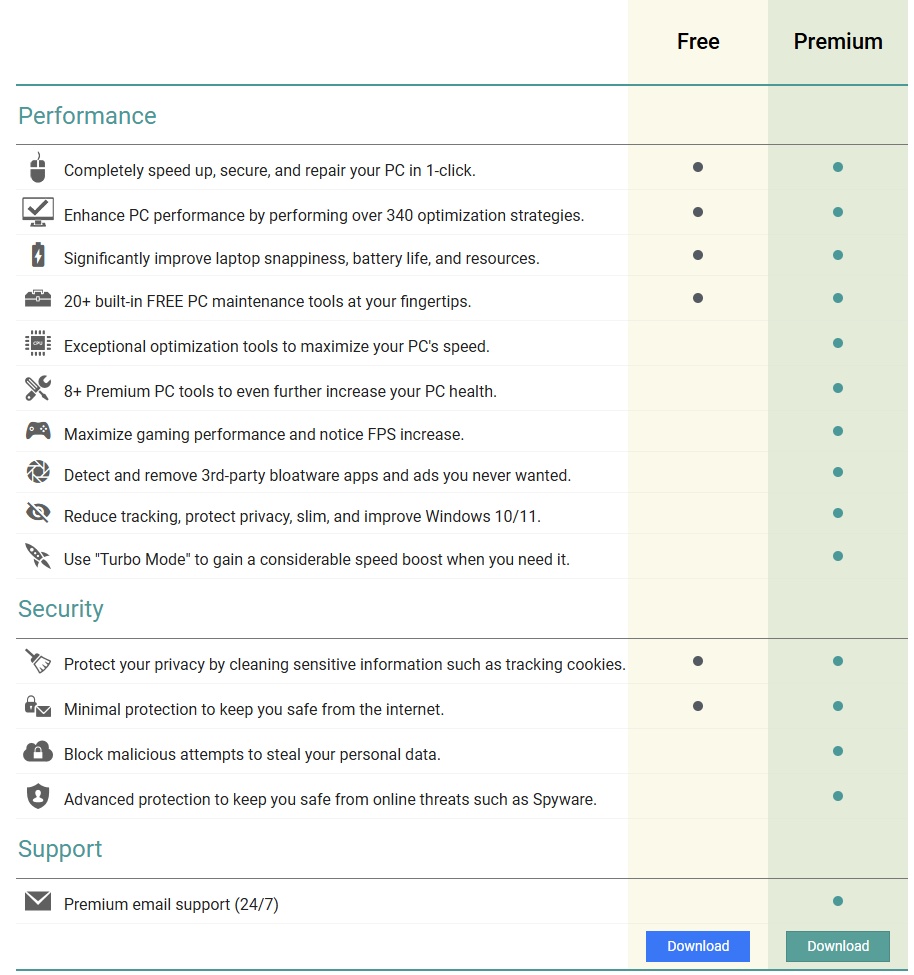Click the Security section heading
Viewport: 914px width, 975px height.
61,609
